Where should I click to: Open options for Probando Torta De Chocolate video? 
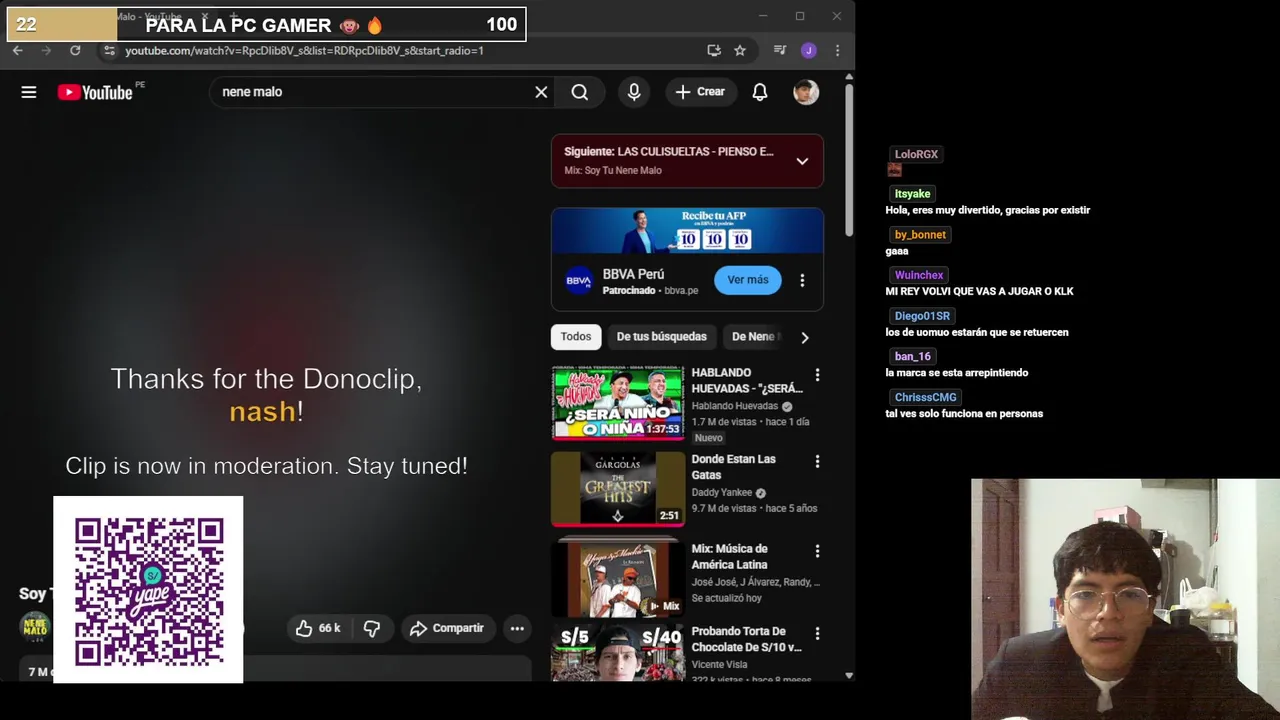[x=817, y=634]
